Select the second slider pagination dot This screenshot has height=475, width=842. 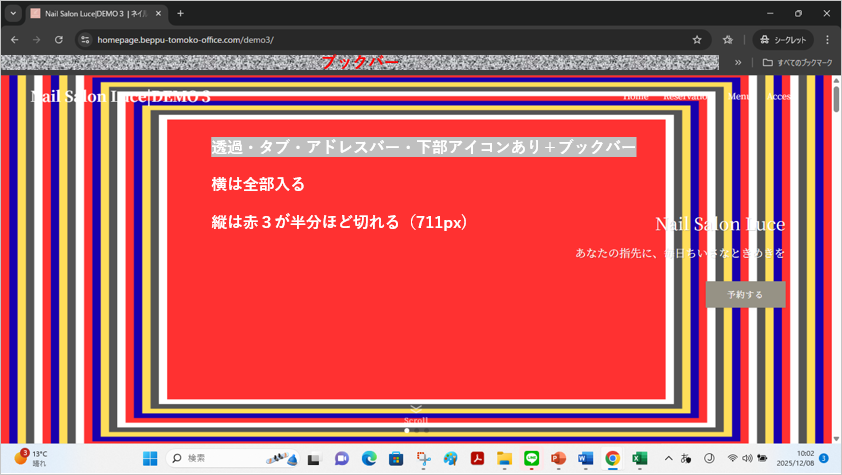(417, 430)
